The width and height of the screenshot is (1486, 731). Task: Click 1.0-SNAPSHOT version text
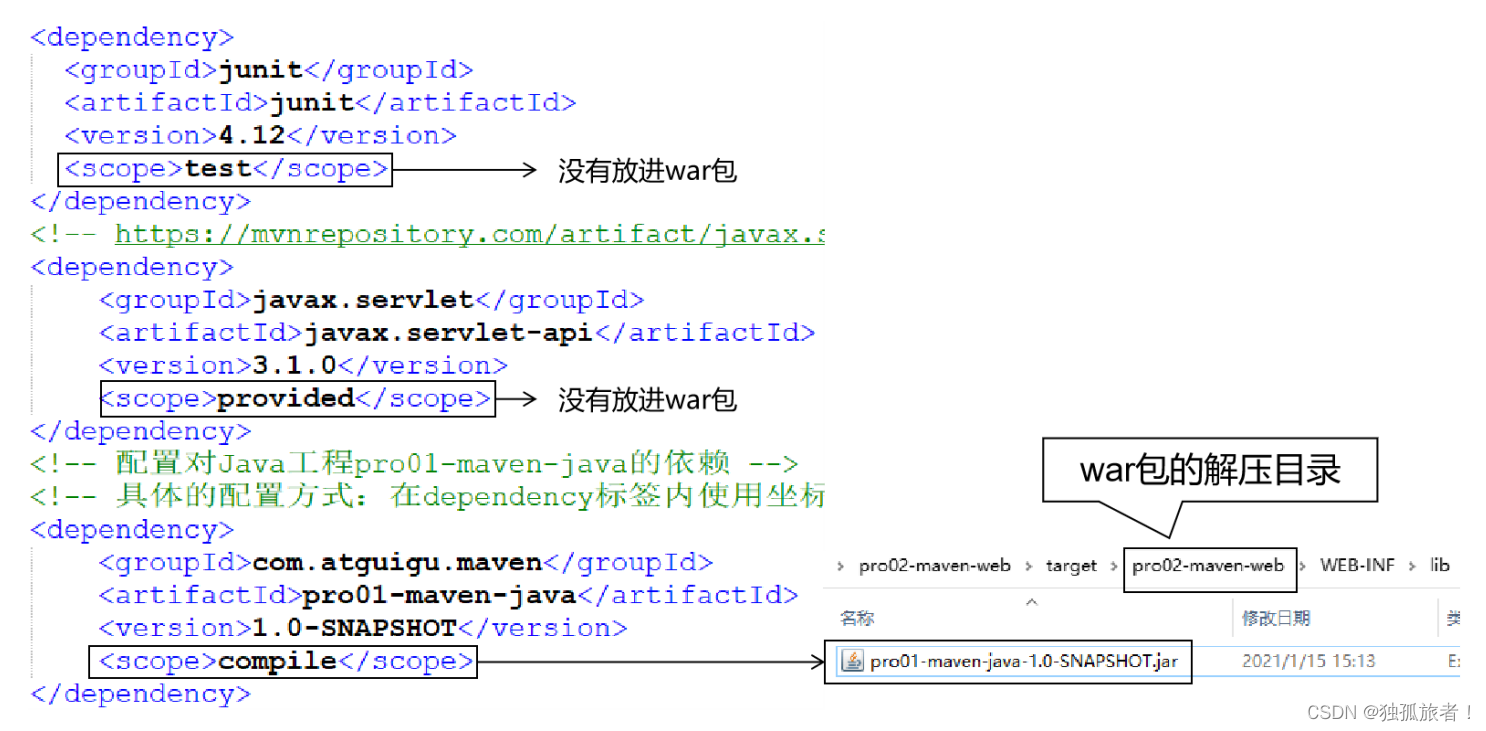pos(354,628)
